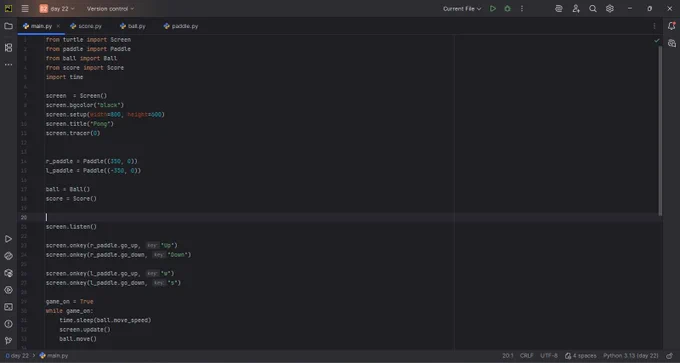Change line separator CRLF
Screen dimensions: 680x363
tap(526, 356)
